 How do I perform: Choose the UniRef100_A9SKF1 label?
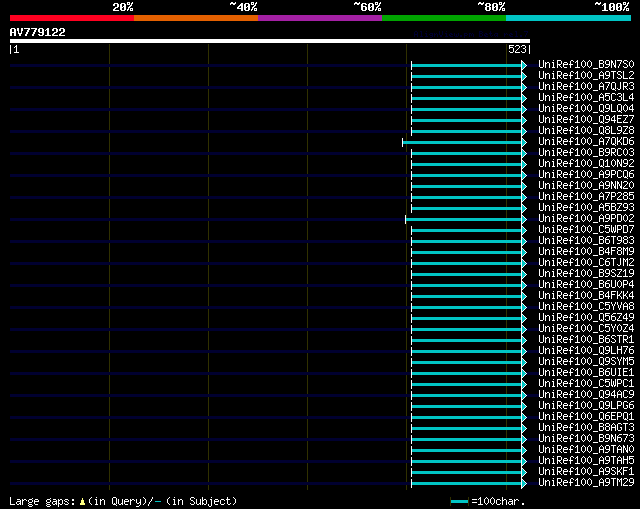pyautogui.click(x=586, y=472)
